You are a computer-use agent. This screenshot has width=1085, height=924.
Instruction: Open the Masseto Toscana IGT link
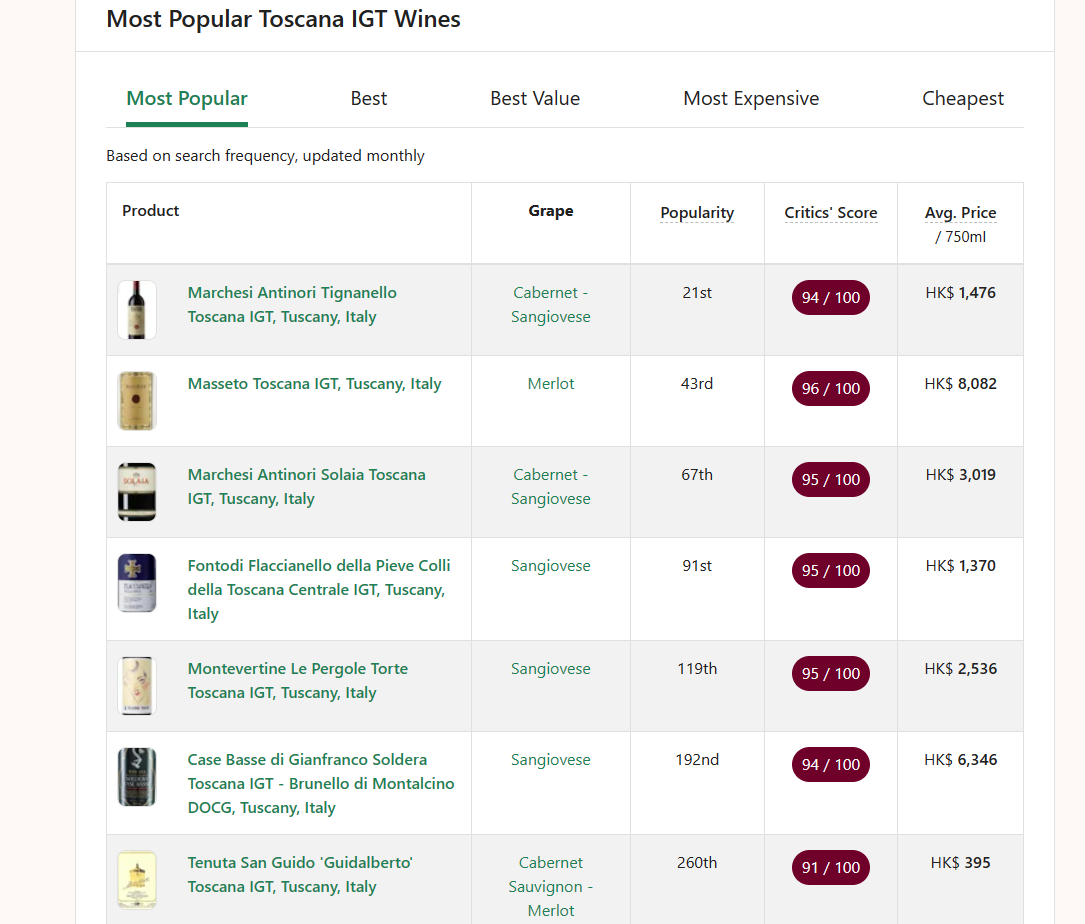(314, 384)
